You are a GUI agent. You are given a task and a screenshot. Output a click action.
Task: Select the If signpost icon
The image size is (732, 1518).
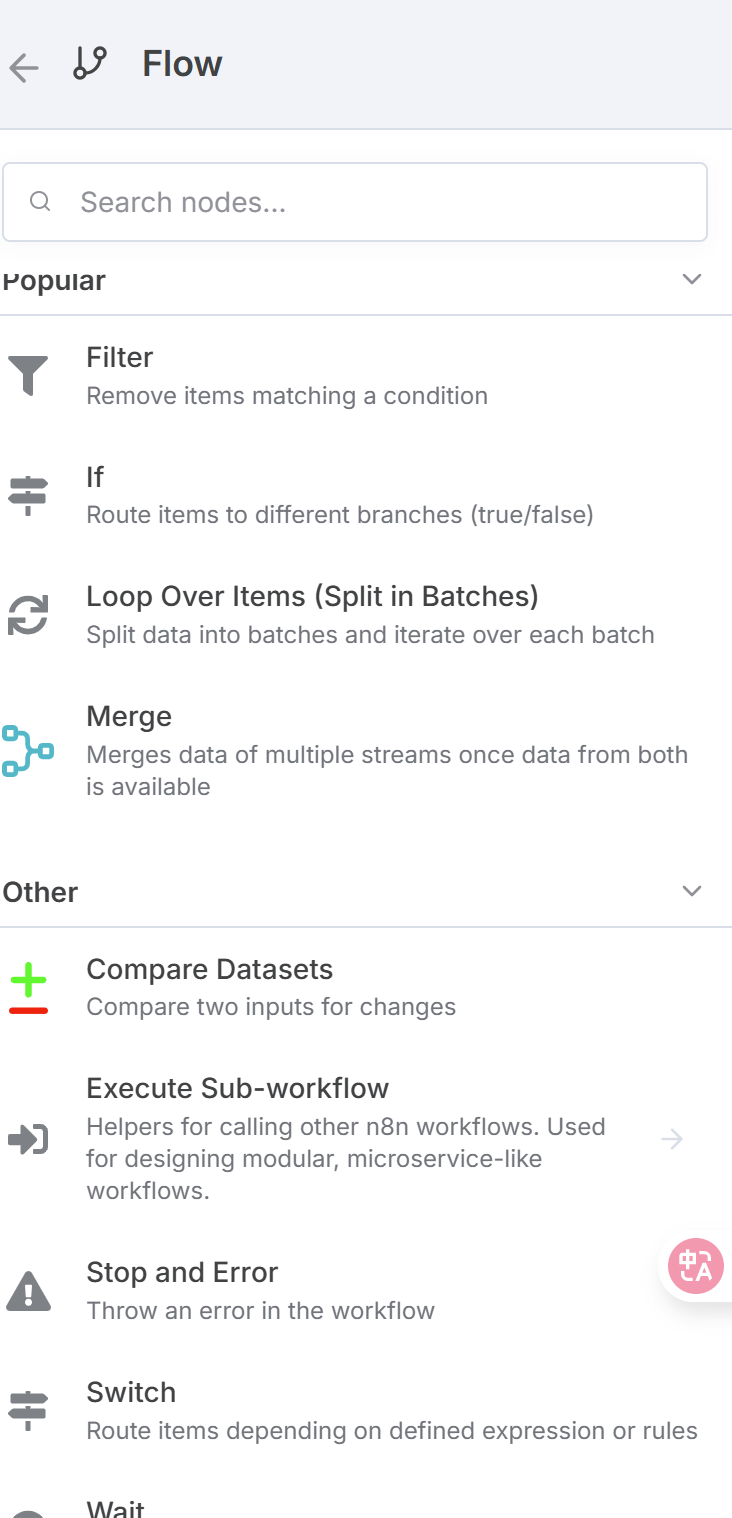(x=28, y=495)
